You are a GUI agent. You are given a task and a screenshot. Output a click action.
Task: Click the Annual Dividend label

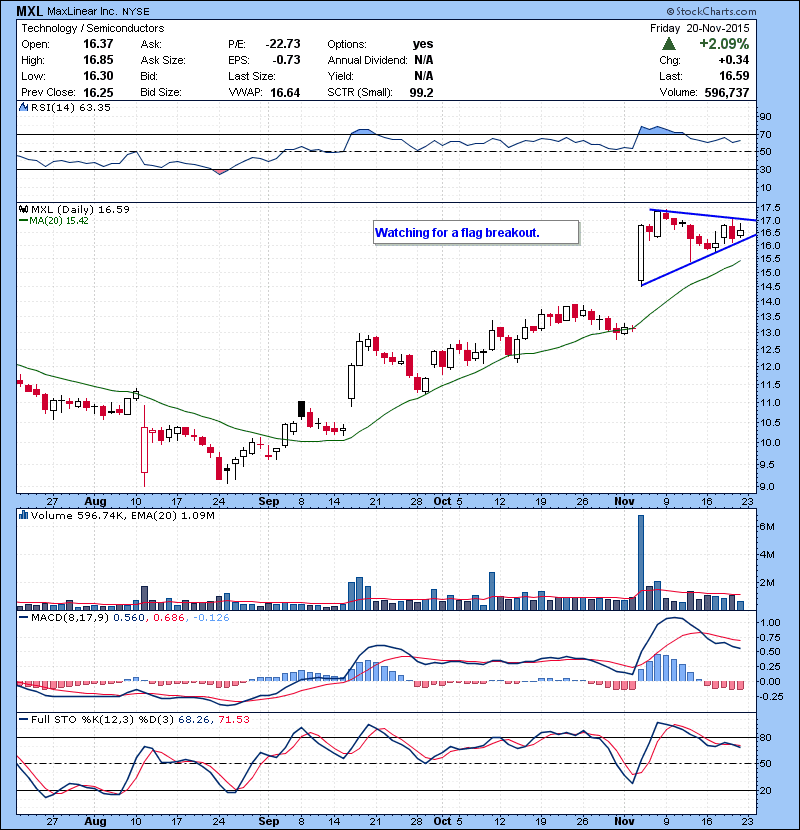pyautogui.click(x=367, y=60)
